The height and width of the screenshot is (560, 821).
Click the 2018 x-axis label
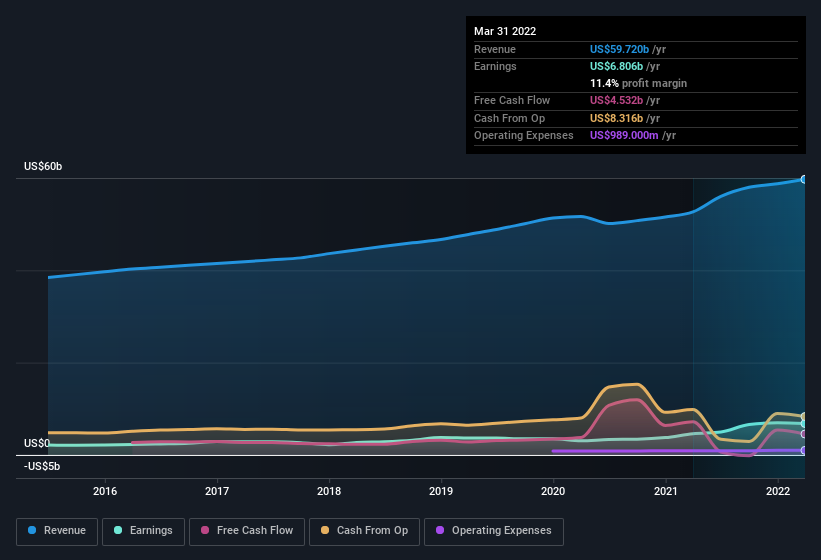[329, 491]
